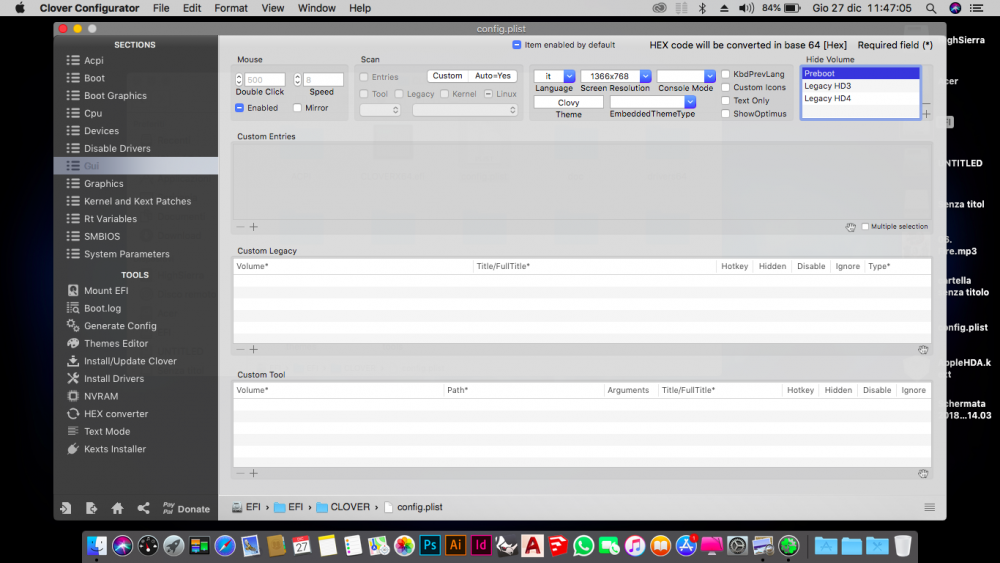Screen dimensions: 1000x563
Task: Open the Window menu
Action: [316, 8]
